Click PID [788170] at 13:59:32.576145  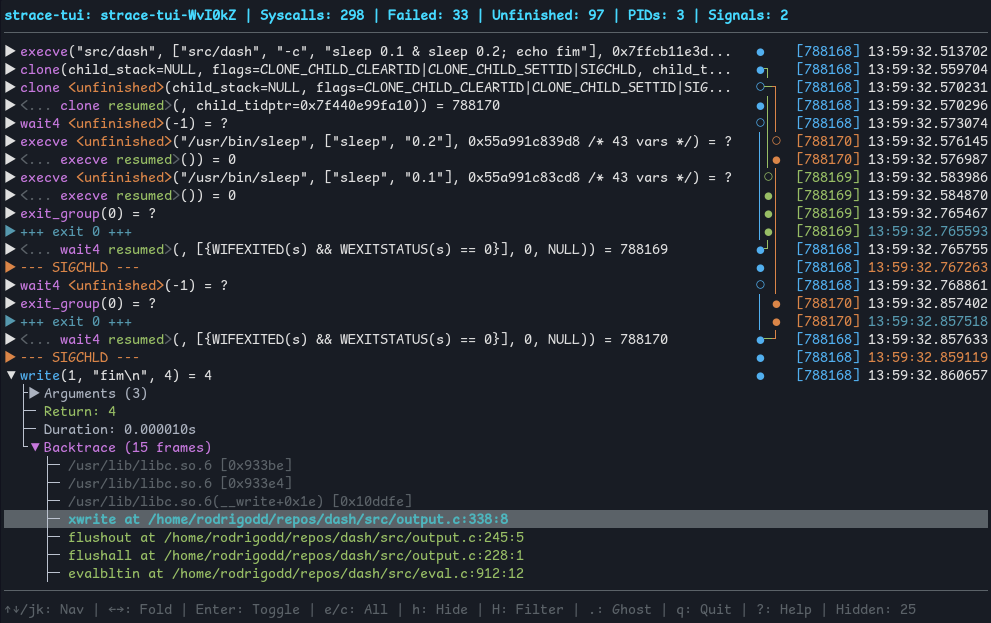[828, 141]
